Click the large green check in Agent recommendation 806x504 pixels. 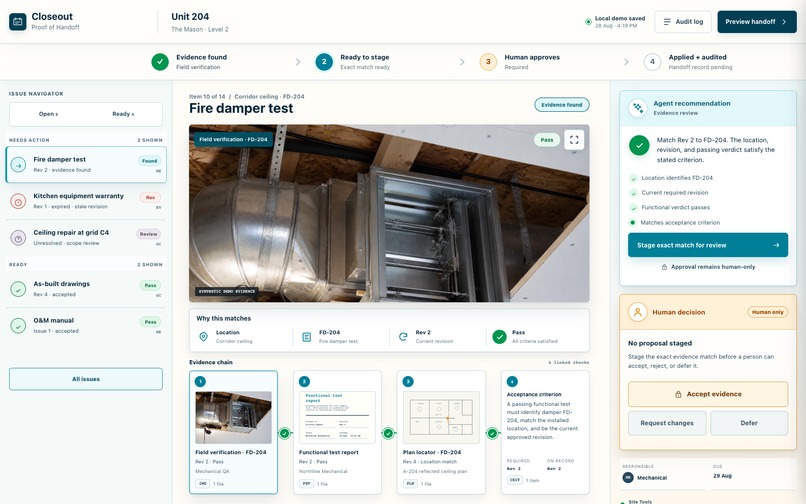639,146
